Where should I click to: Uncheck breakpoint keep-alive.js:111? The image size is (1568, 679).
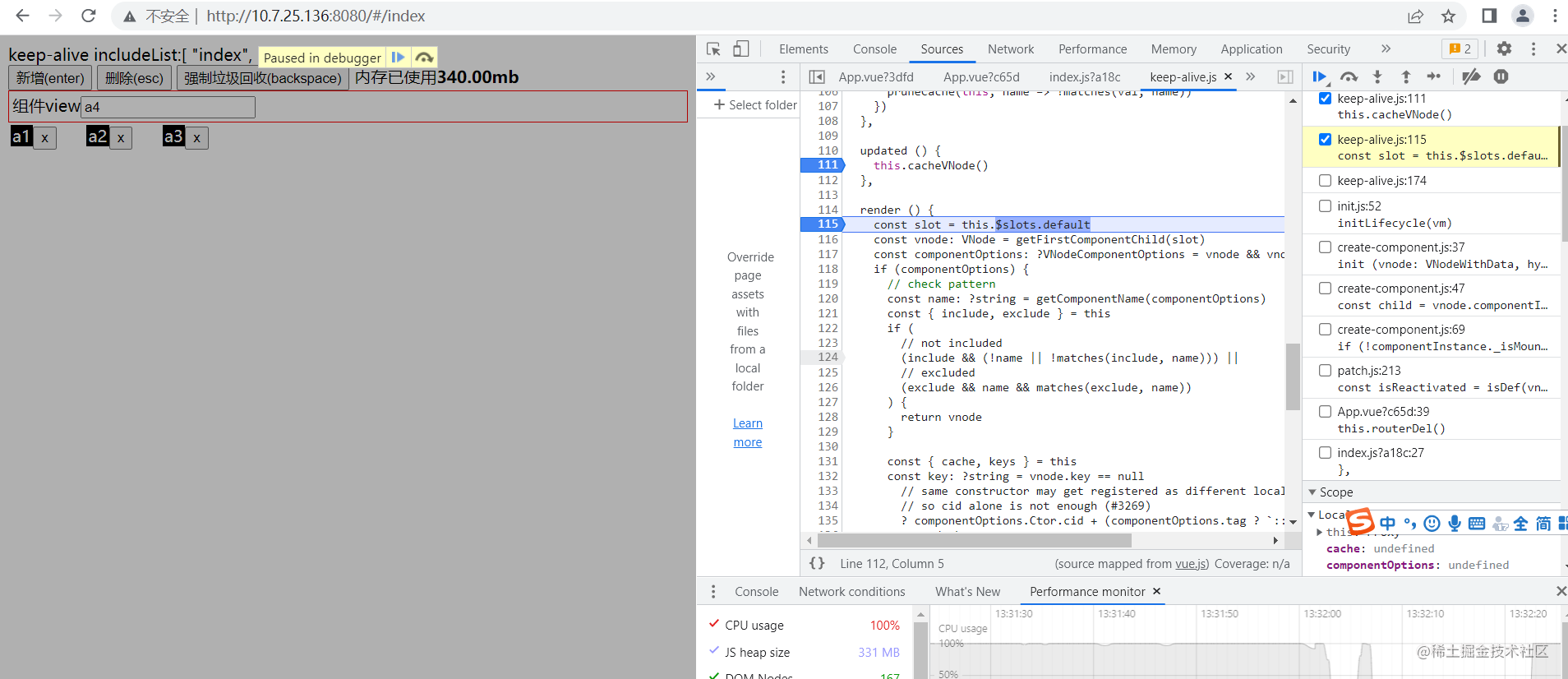pos(1325,98)
